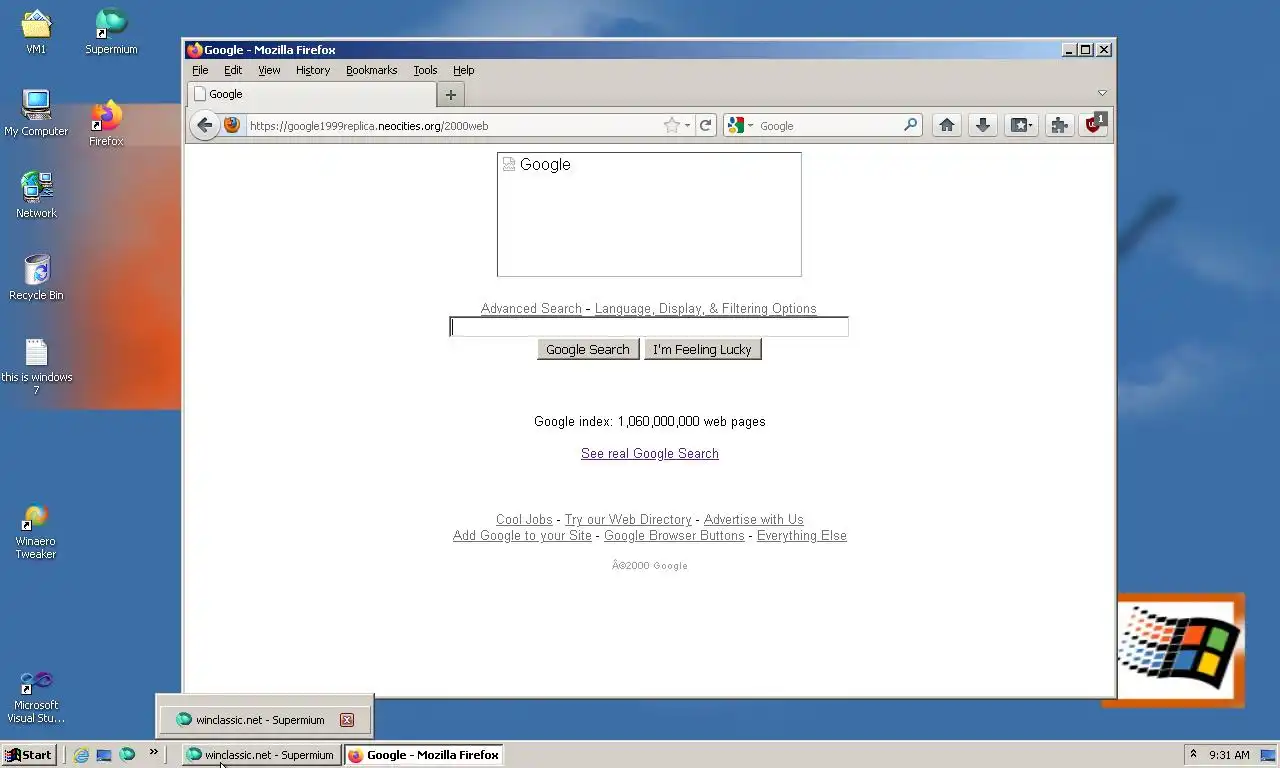This screenshot has width=1280, height=768.
Task: Select the 'this is windows 7' text file
Action: [x=36, y=366]
